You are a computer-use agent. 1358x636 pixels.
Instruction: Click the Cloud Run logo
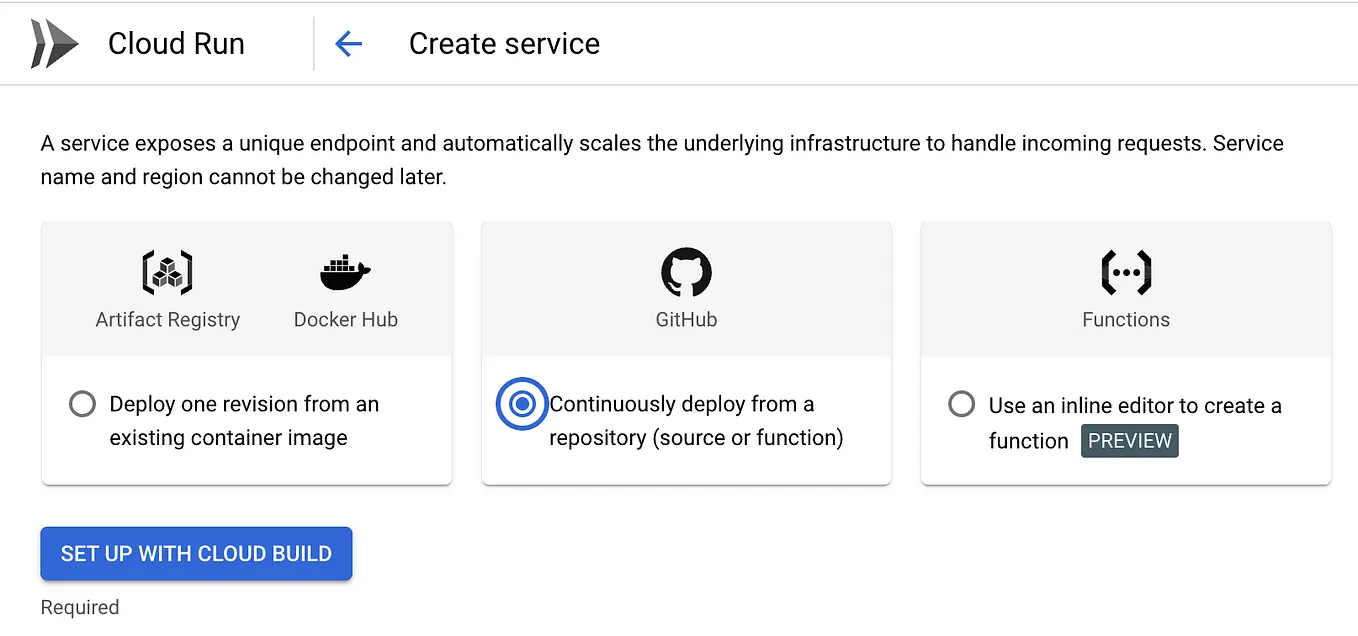pyautogui.click(x=55, y=42)
